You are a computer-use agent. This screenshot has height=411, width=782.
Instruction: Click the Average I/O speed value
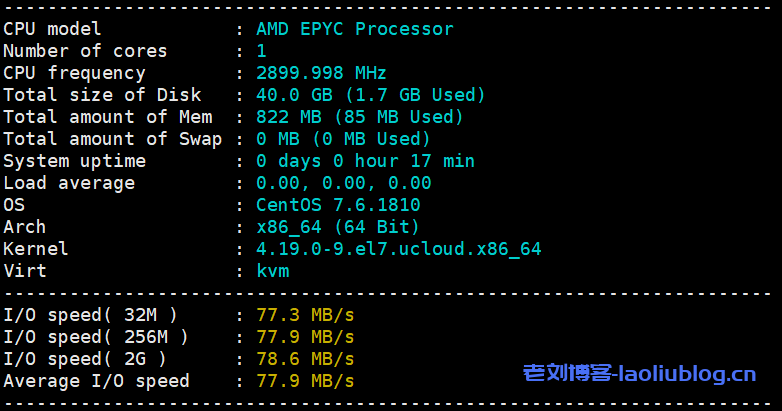305,381
